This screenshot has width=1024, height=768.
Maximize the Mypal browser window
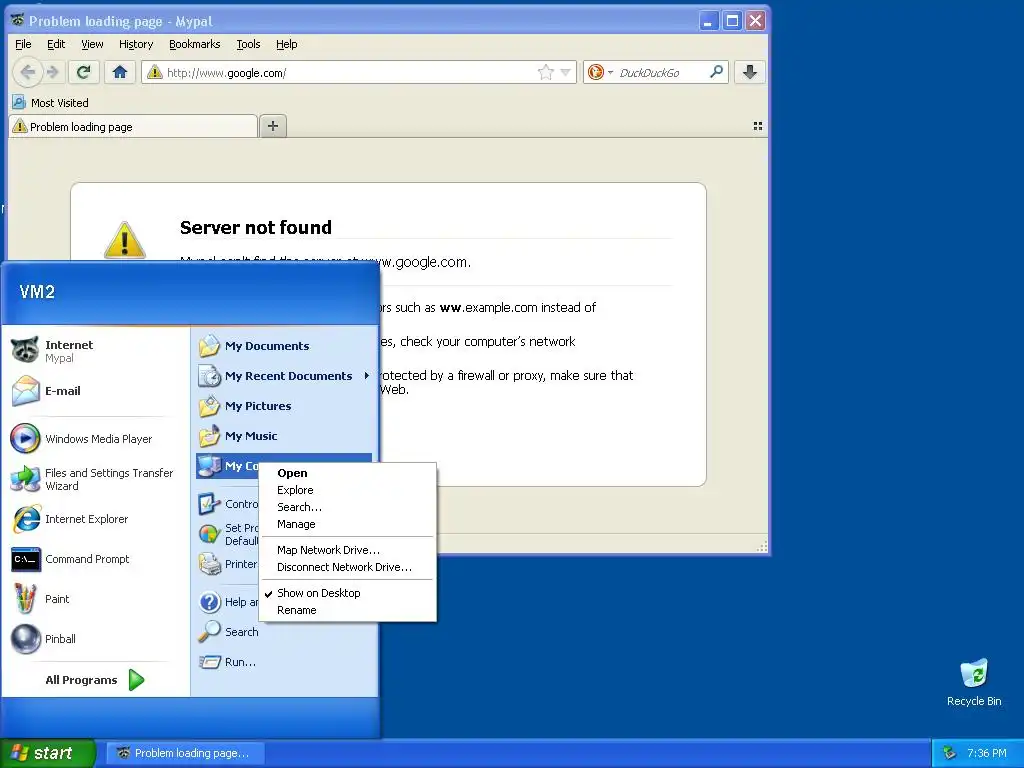(733, 21)
